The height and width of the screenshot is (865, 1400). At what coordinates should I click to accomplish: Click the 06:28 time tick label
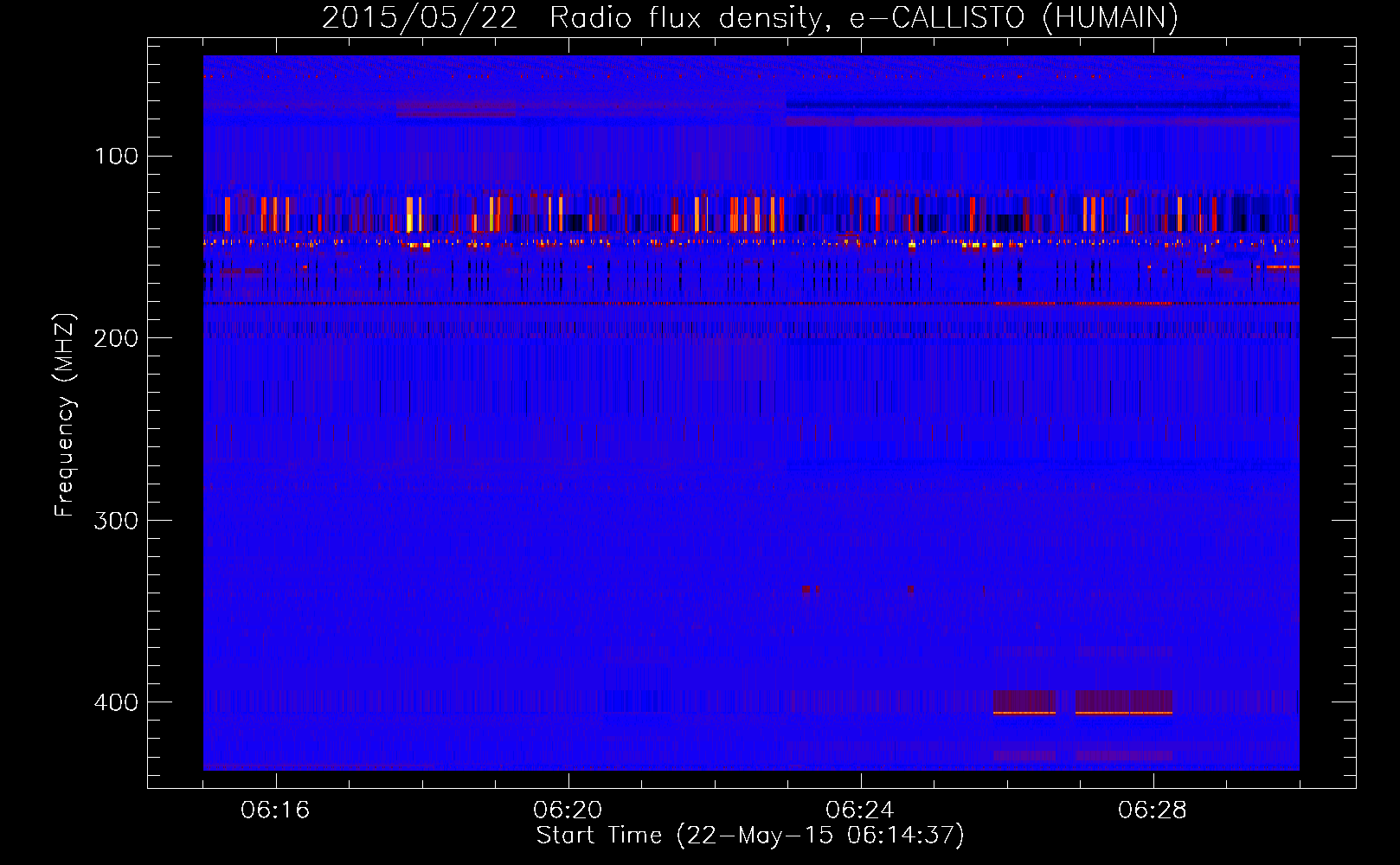point(1153,811)
